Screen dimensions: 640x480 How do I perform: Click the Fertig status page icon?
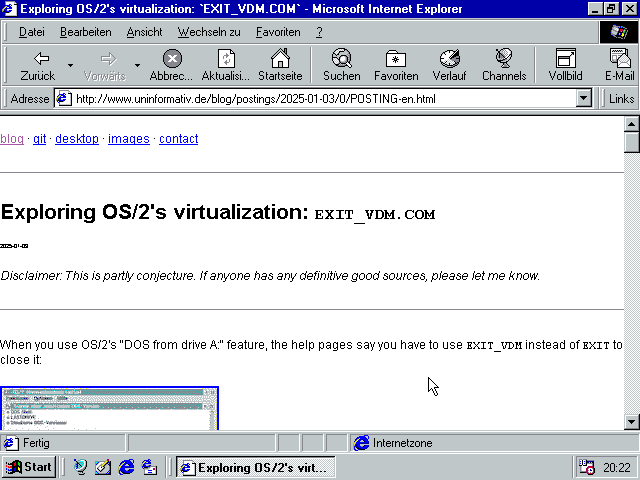click(x=11, y=443)
